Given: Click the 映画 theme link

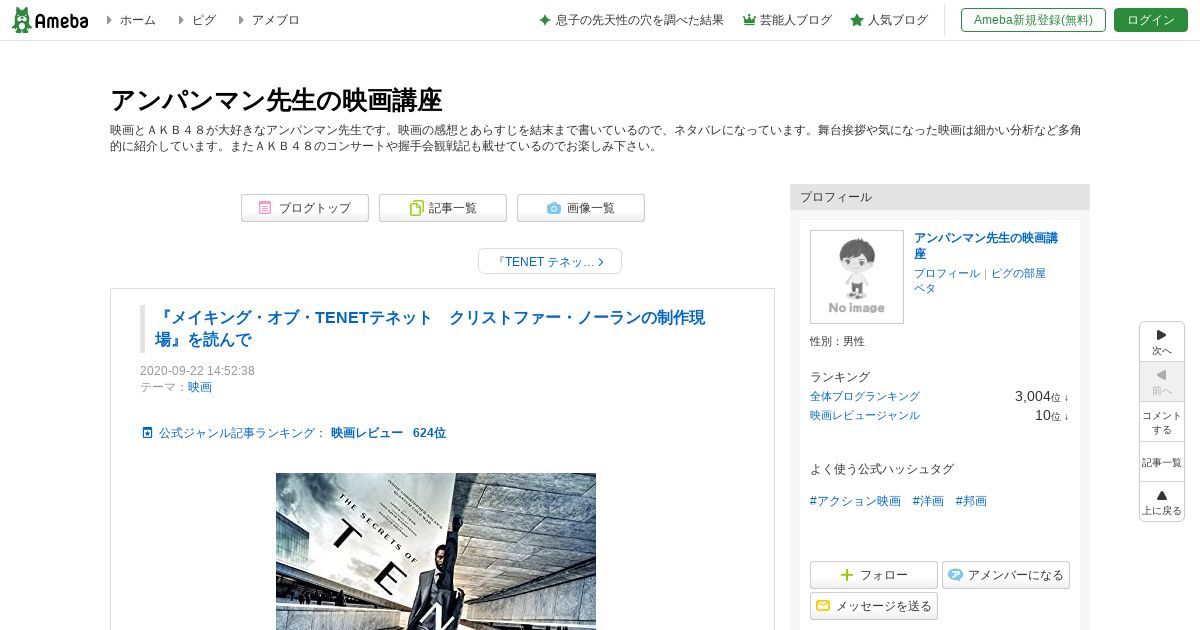Looking at the screenshot, I should click(x=200, y=387).
